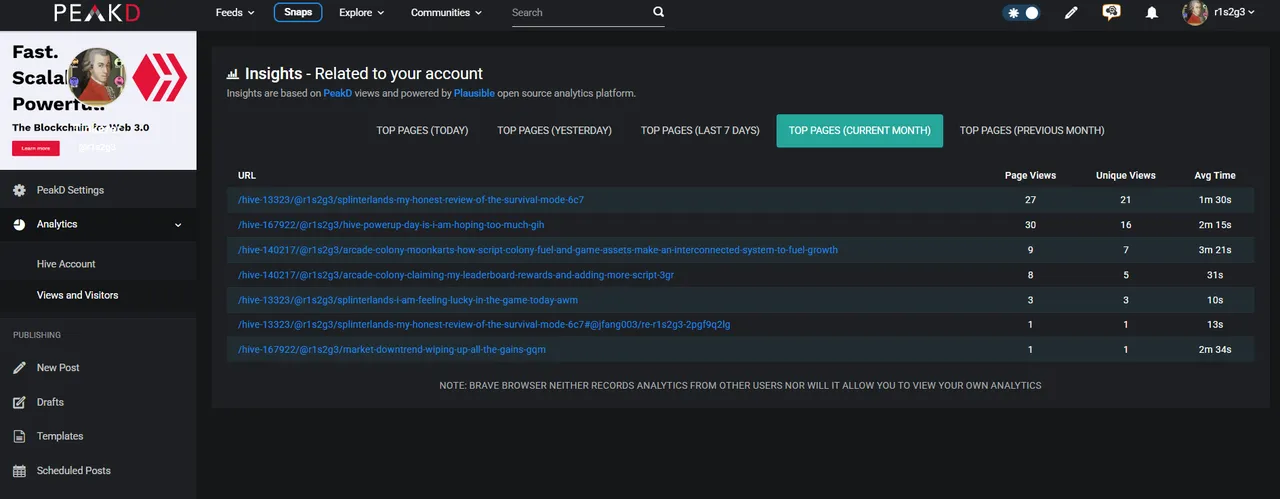Click the page views value 30
The image size is (1280, 499).
coord(1030,225)
